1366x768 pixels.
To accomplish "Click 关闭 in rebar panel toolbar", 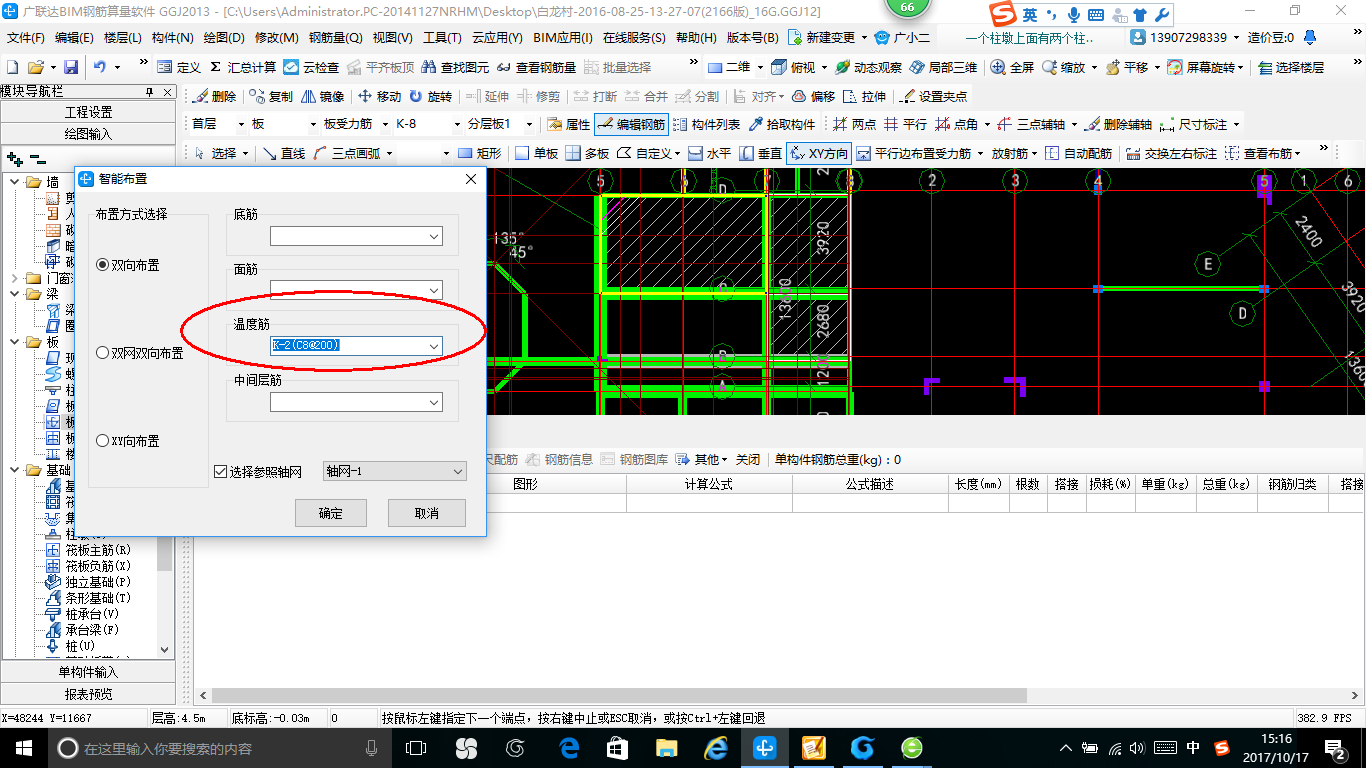I will coord(748,460).
